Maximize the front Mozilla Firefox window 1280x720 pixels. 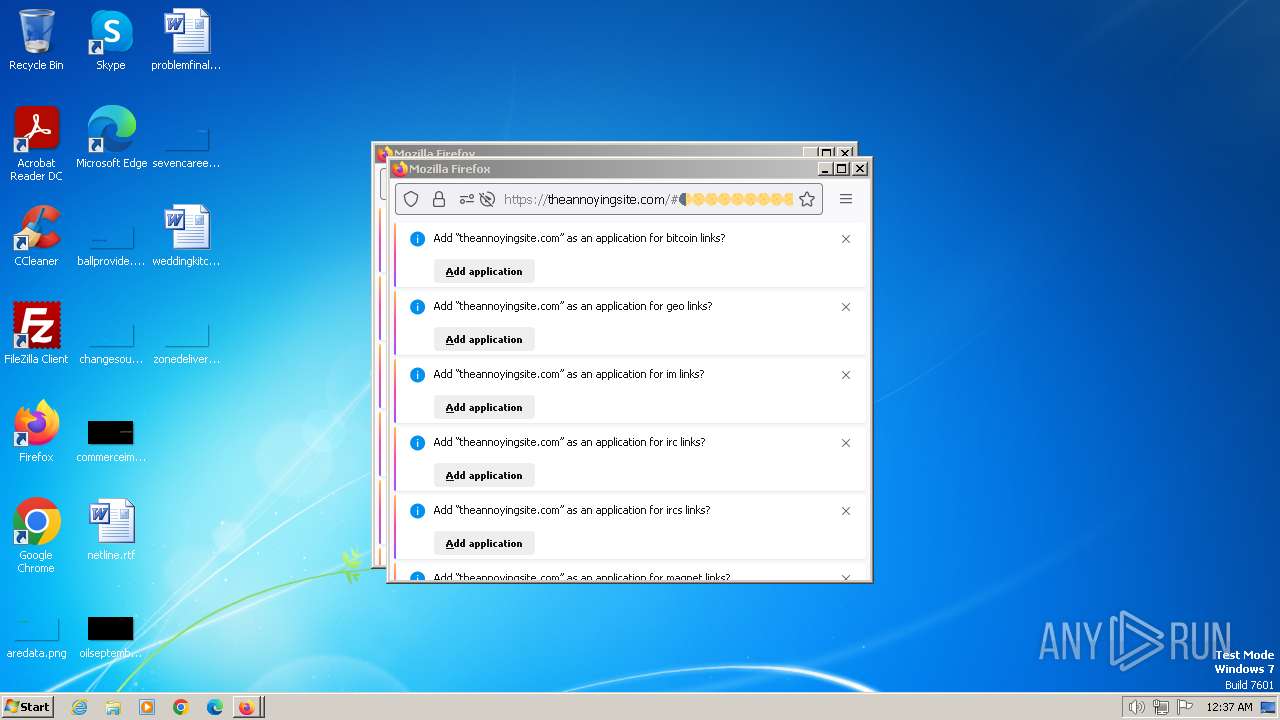click(842, 169)
